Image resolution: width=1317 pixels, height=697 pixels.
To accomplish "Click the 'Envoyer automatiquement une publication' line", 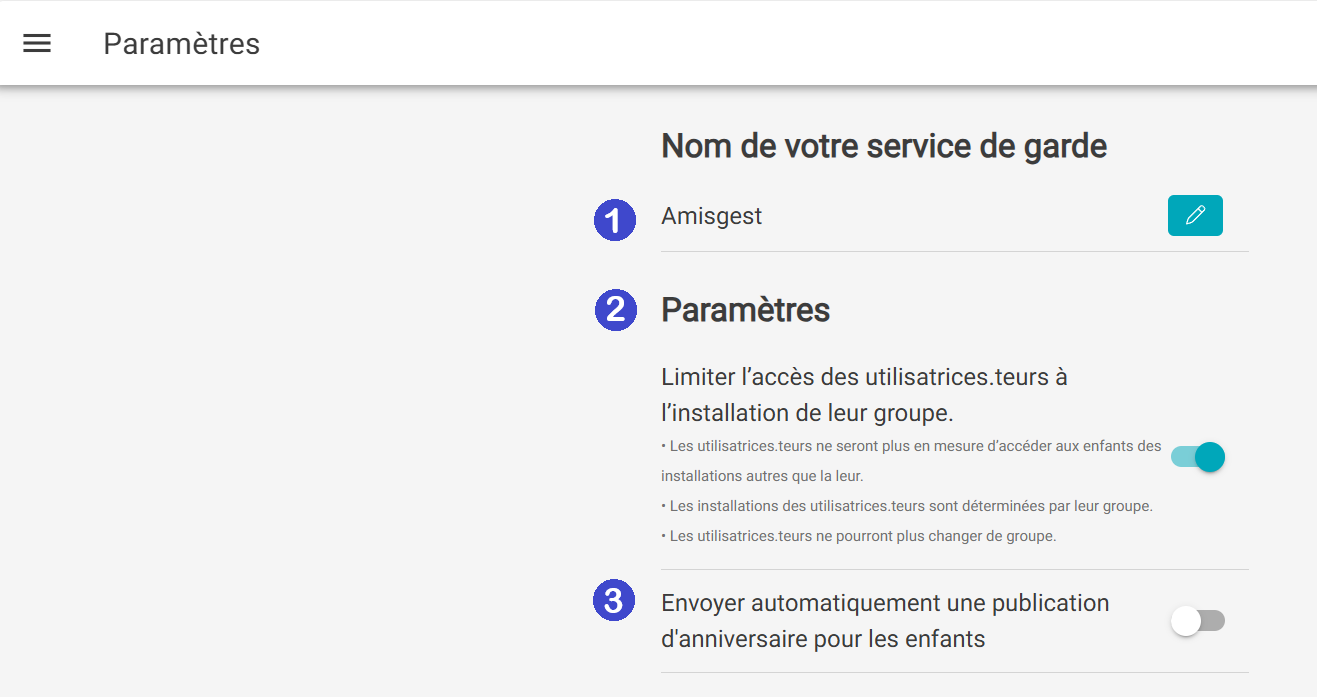I will (885, 604).
